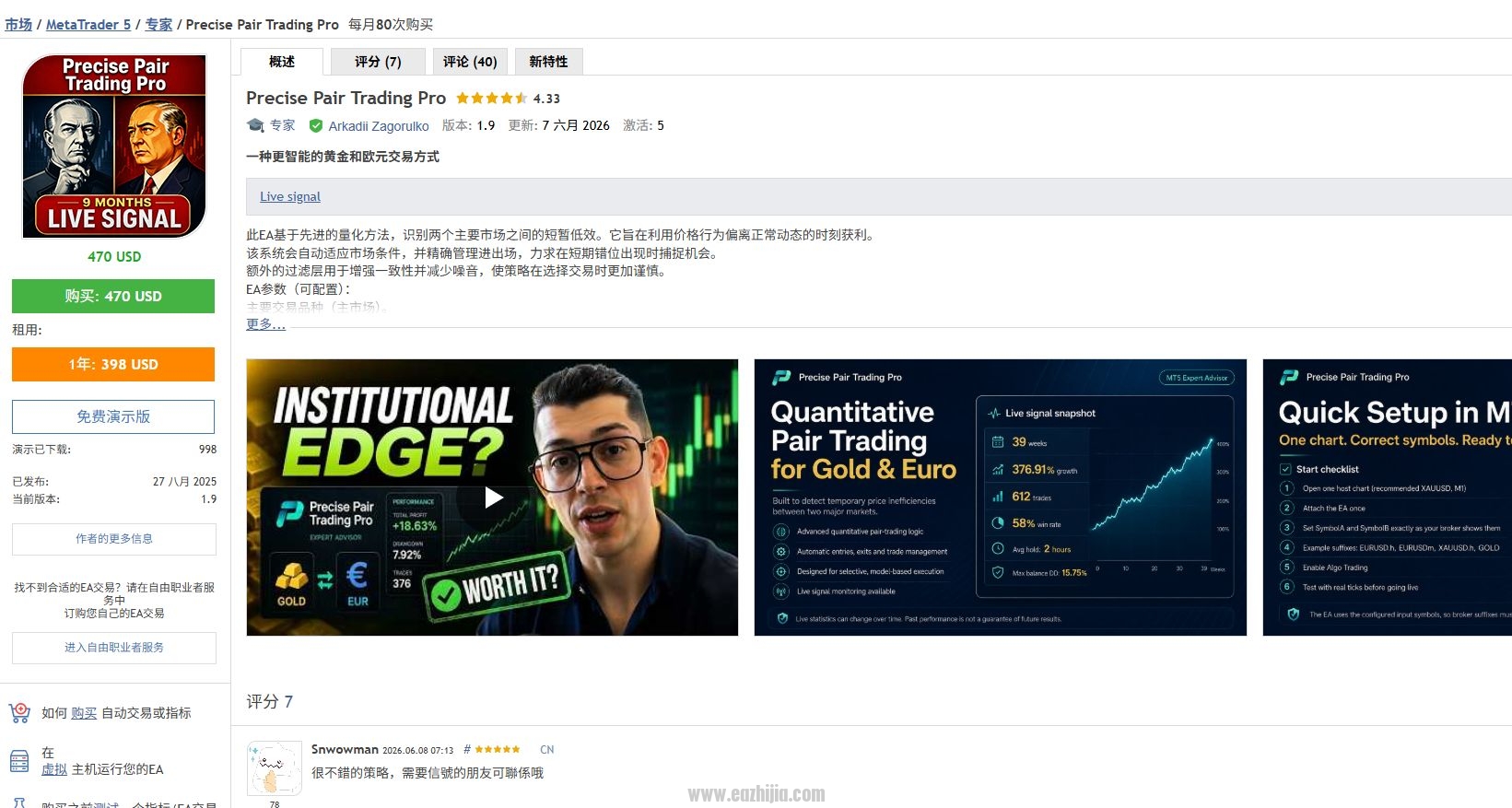Open the Quantitative Pair Trading screenshot
This screenshot has width=1512, height=808.
tap(1001, 498)
